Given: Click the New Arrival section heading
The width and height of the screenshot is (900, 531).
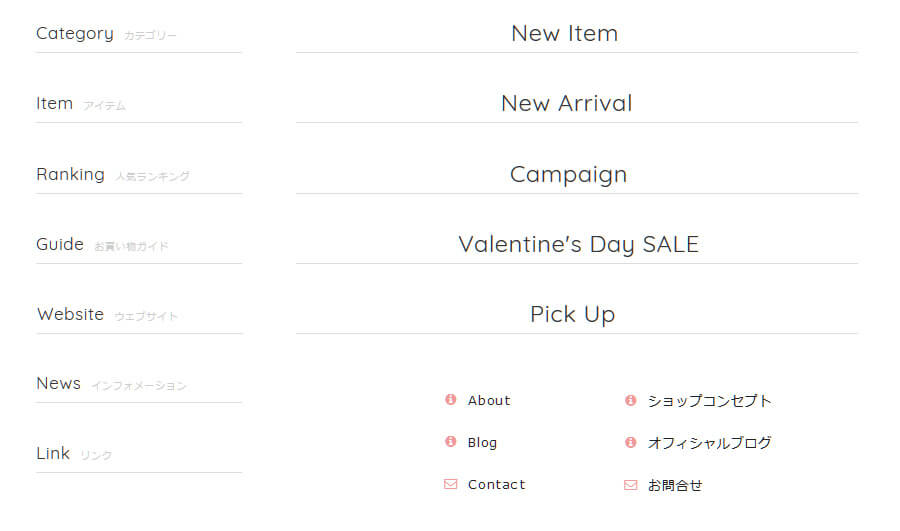Looking at the screenshot, I should pyautogui.click(x=566, y=103).
